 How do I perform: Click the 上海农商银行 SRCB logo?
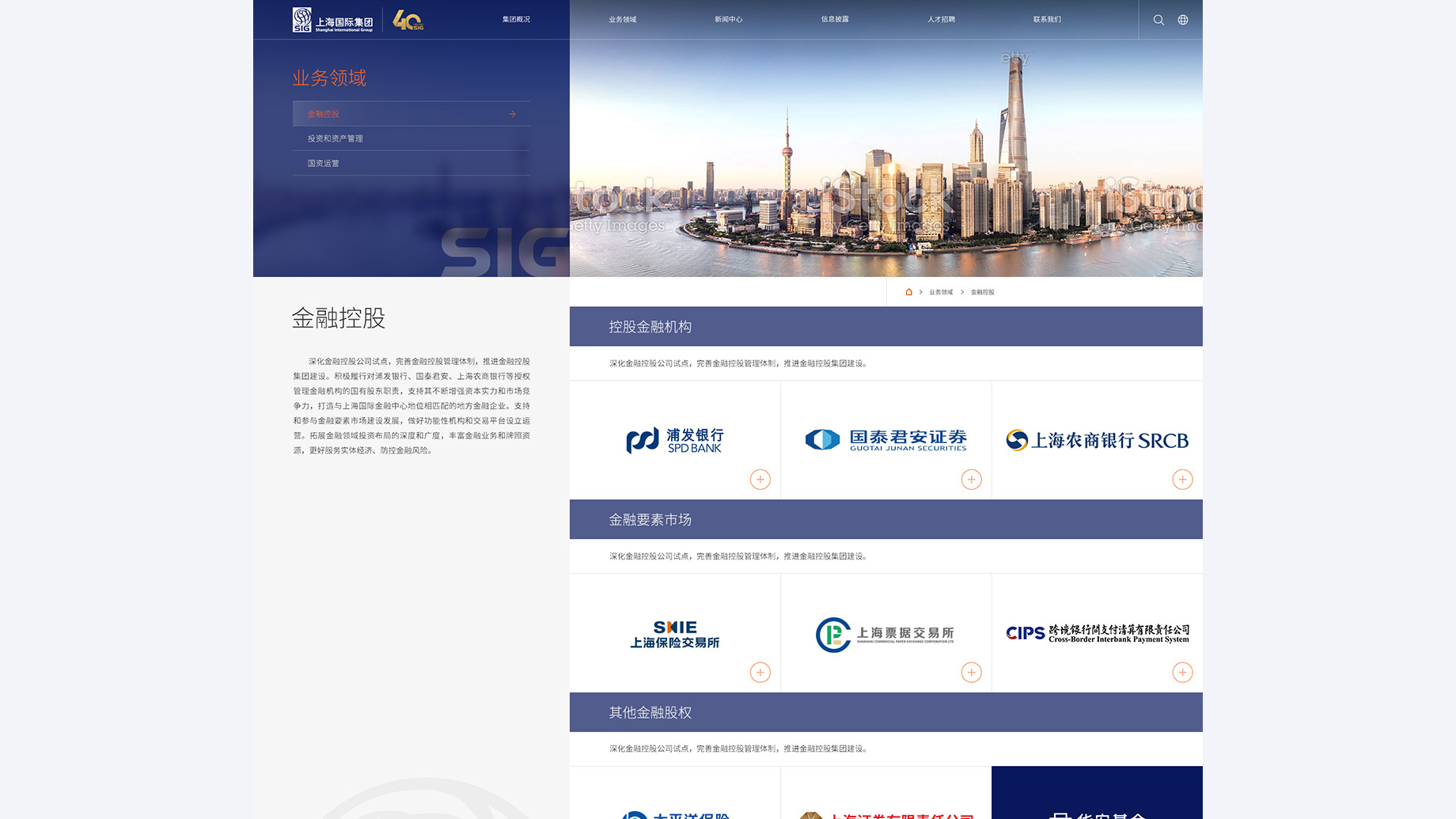(1097, 440)
